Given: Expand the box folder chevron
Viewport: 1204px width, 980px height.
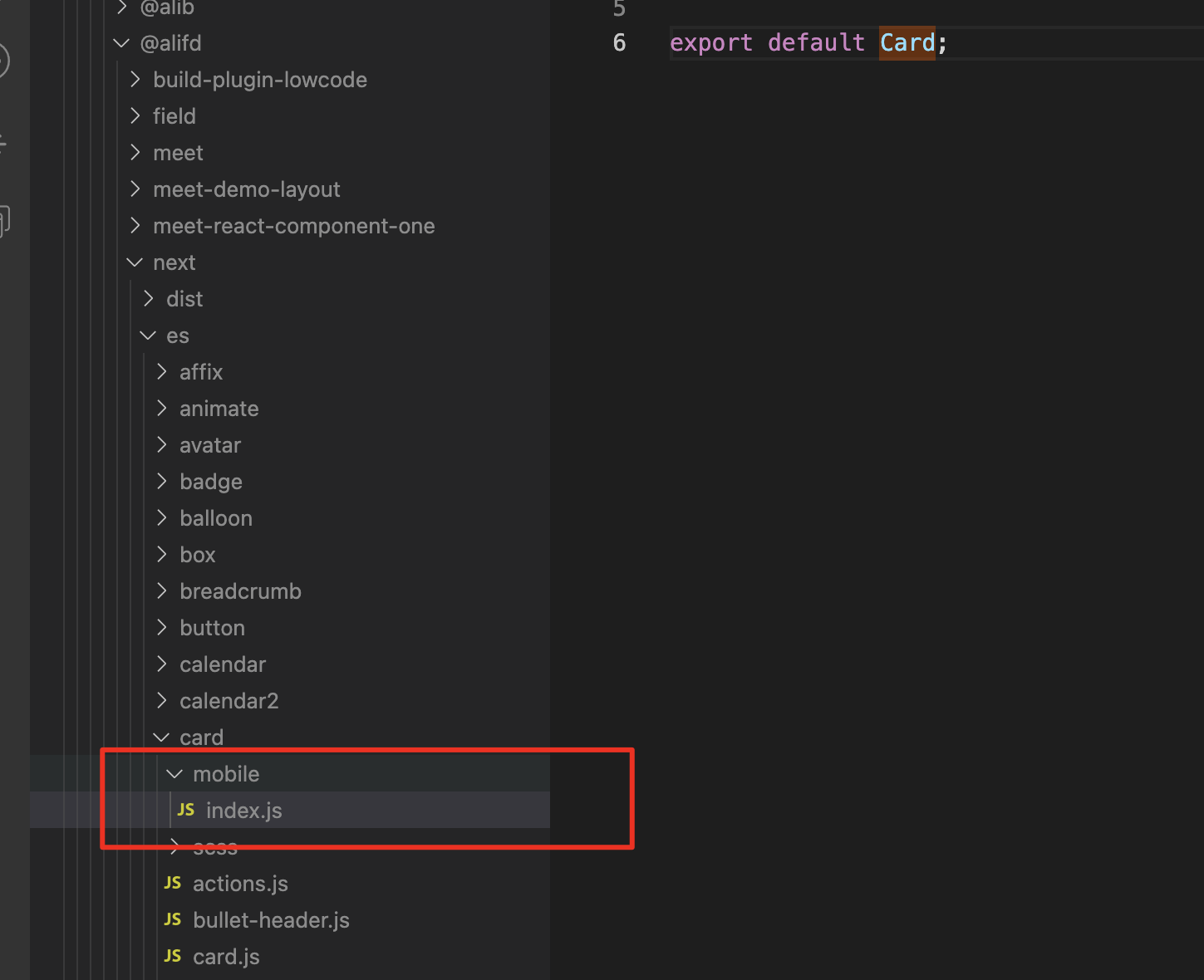Looking at the screenshot, I should [x=161, y=555].
